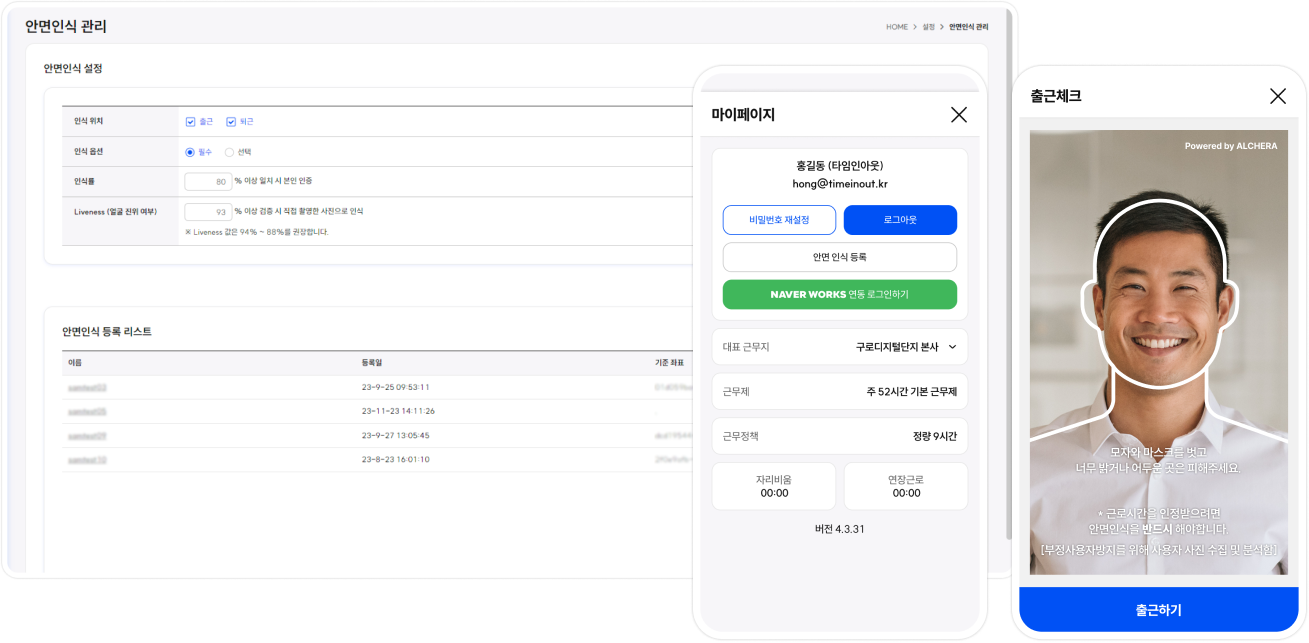Viewport: 1309px width, 643px height.
Task: Open 안면 인식 등록
Action: pyautogui.click(x=839, y=257)
